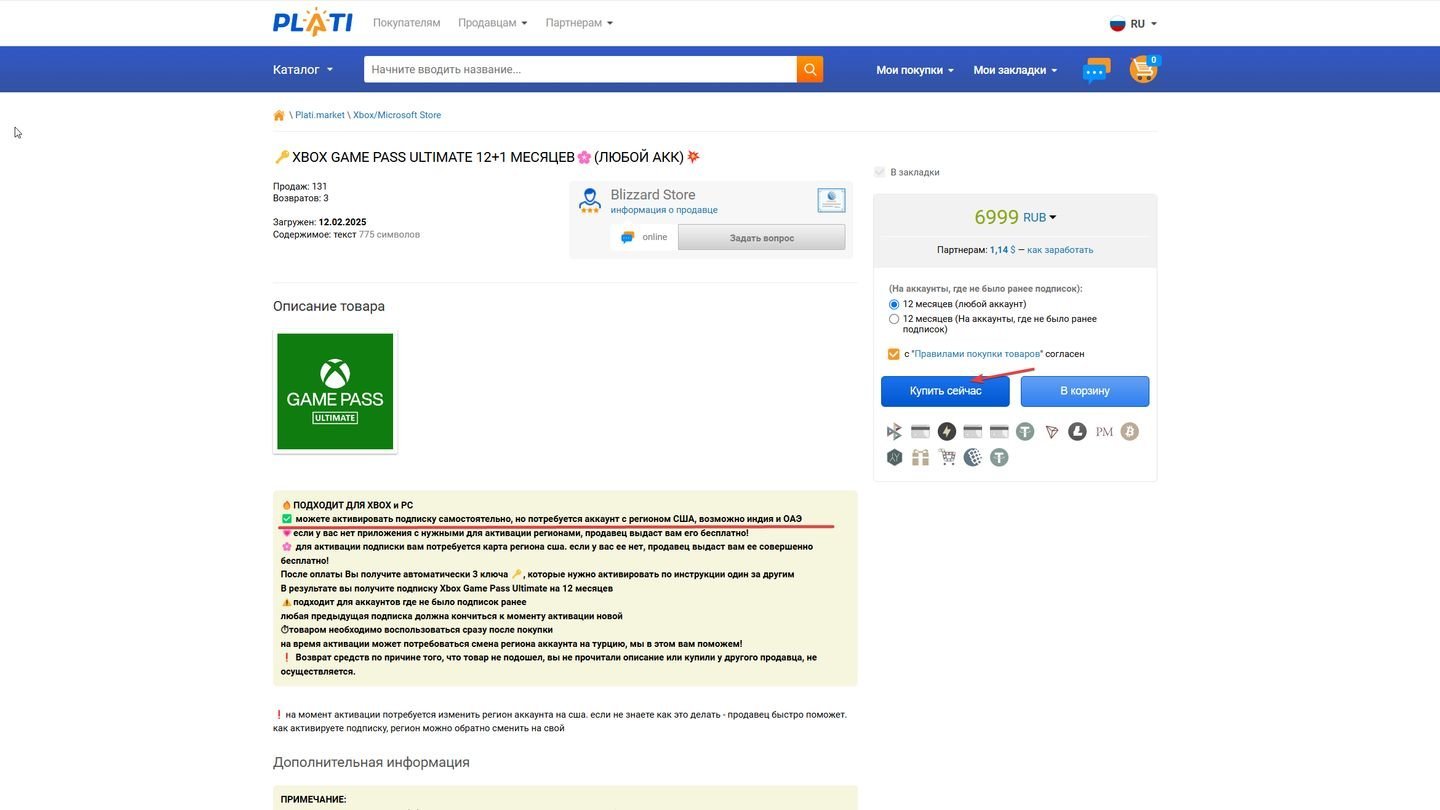Open the Game Pass Ultimate product thumbnail
The width and height of the screenshot is (1440, 810).
click(335, 391)
